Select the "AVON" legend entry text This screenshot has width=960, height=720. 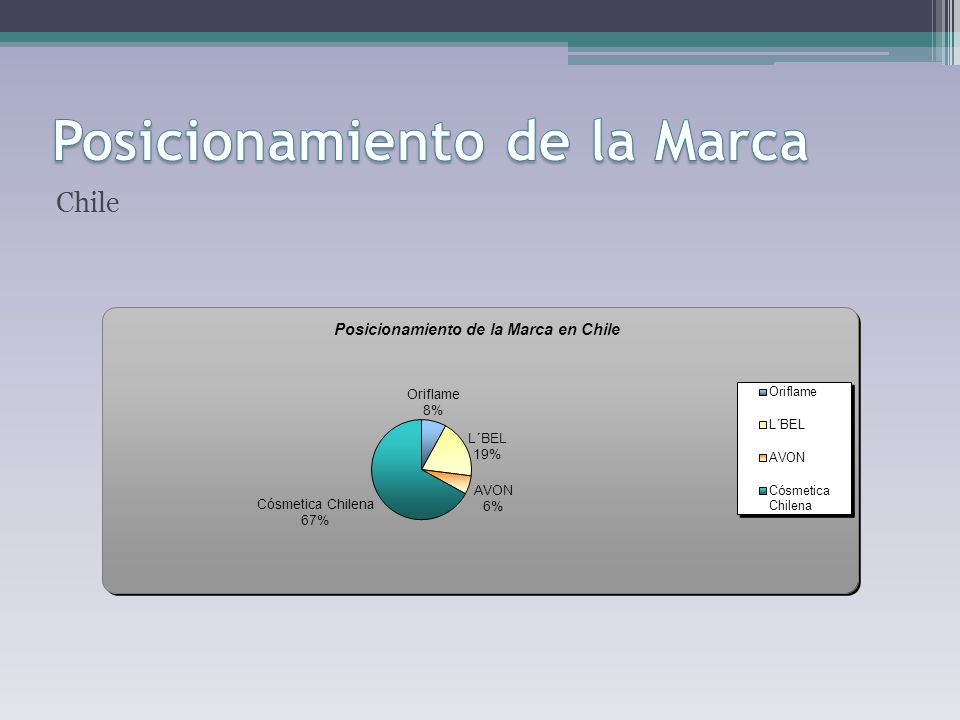point(787,457)
